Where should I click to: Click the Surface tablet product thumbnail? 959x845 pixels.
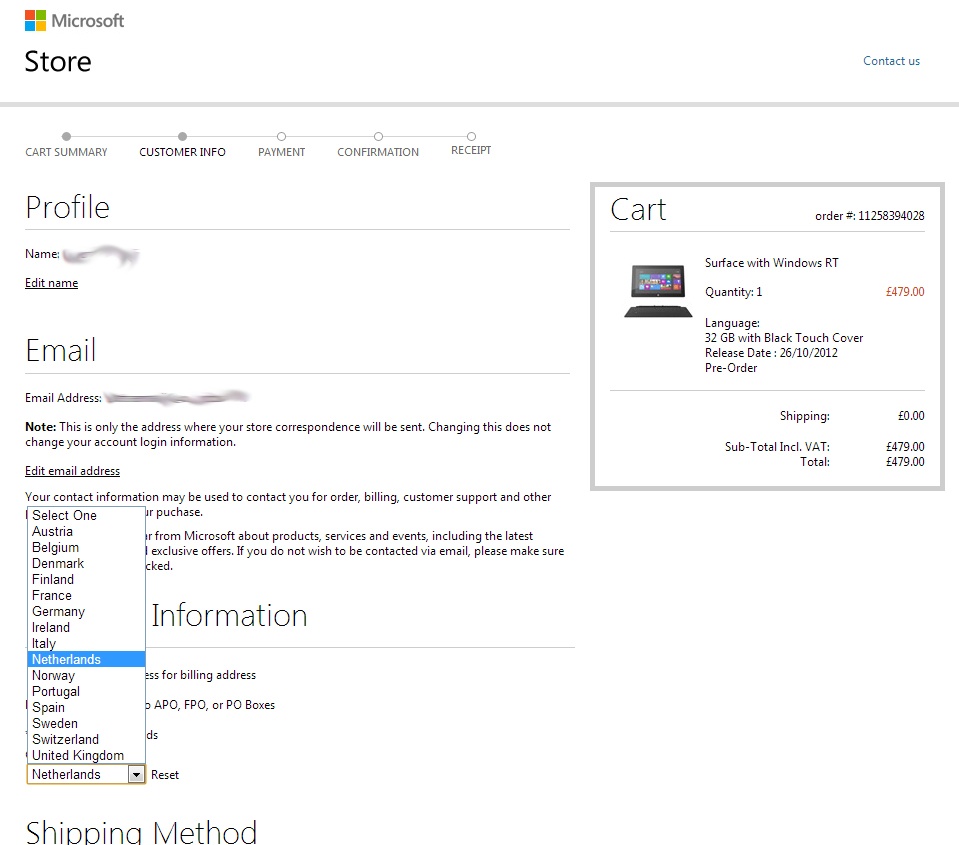(x=658, y=290)
